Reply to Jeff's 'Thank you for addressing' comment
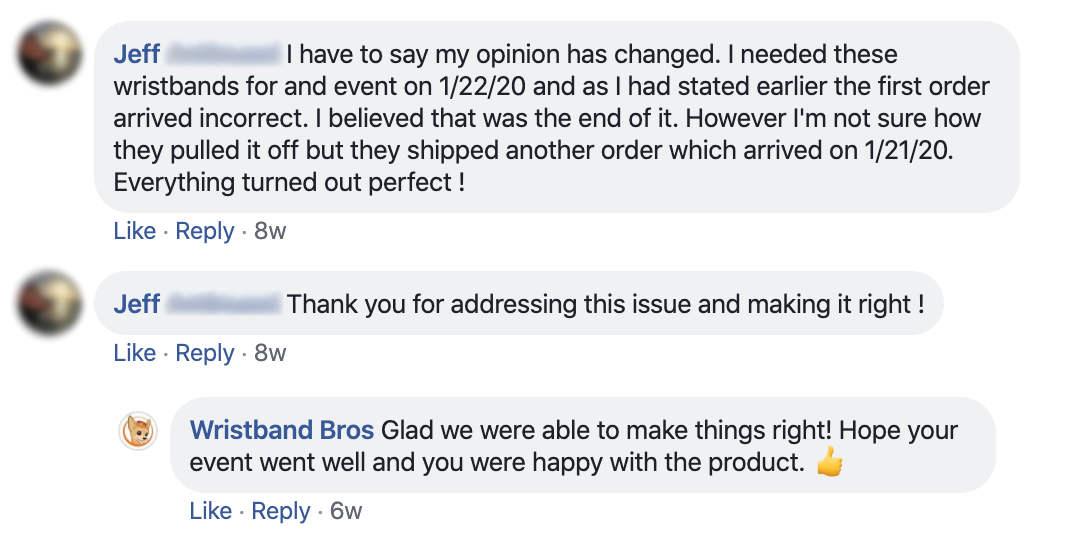This screenshot has width=1082, height=546. click(205, 353)
